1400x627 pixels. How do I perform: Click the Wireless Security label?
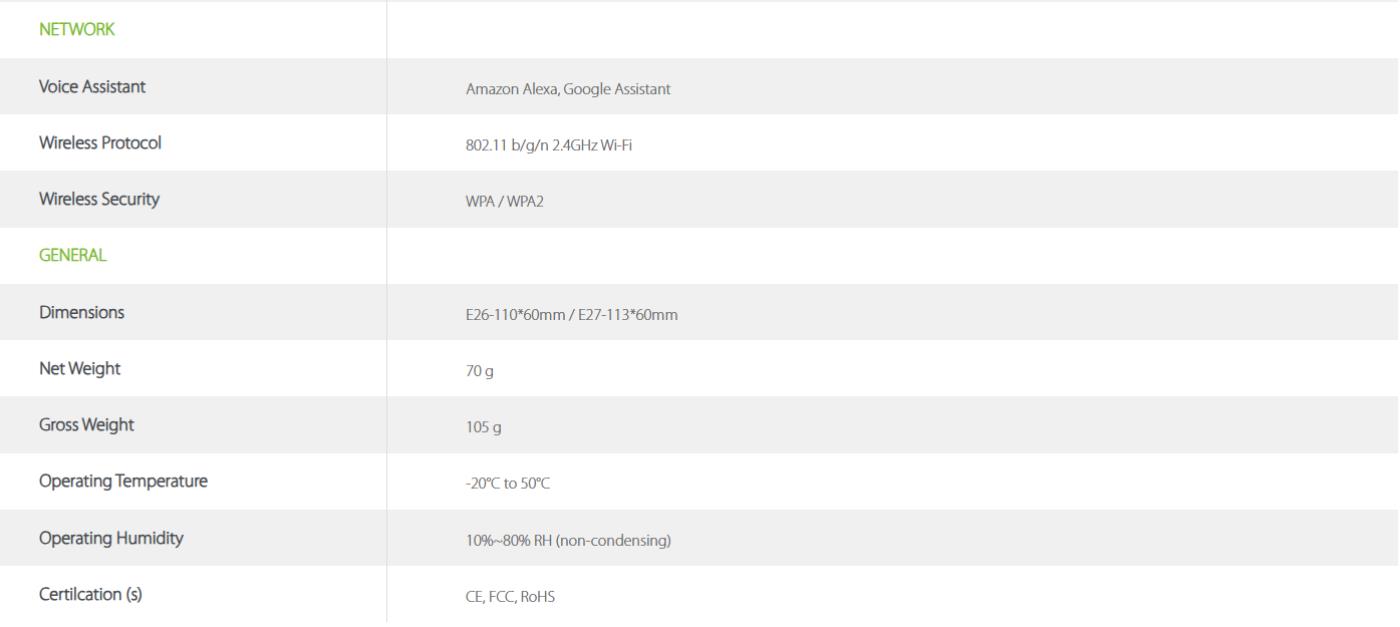coord(99,199)
